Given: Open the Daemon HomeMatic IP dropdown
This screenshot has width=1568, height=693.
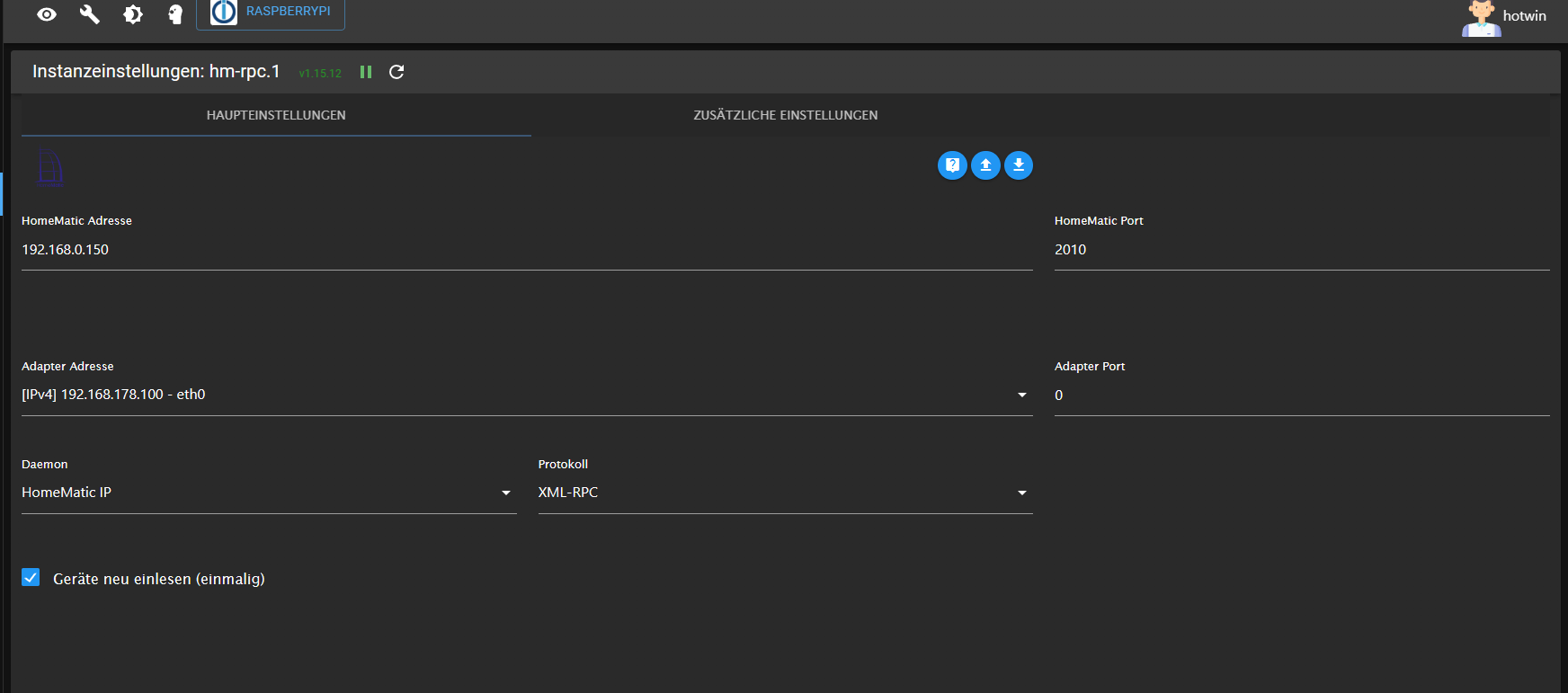Looking at the screenshot, I should click(x=269, y=493).
